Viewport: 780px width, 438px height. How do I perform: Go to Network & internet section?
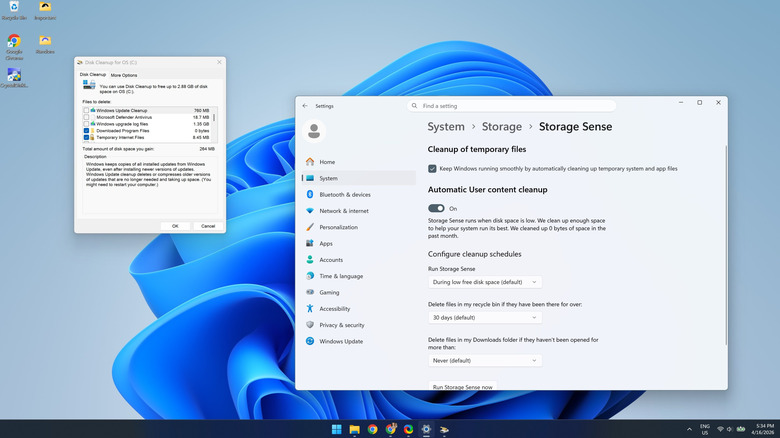pos(343,211)
